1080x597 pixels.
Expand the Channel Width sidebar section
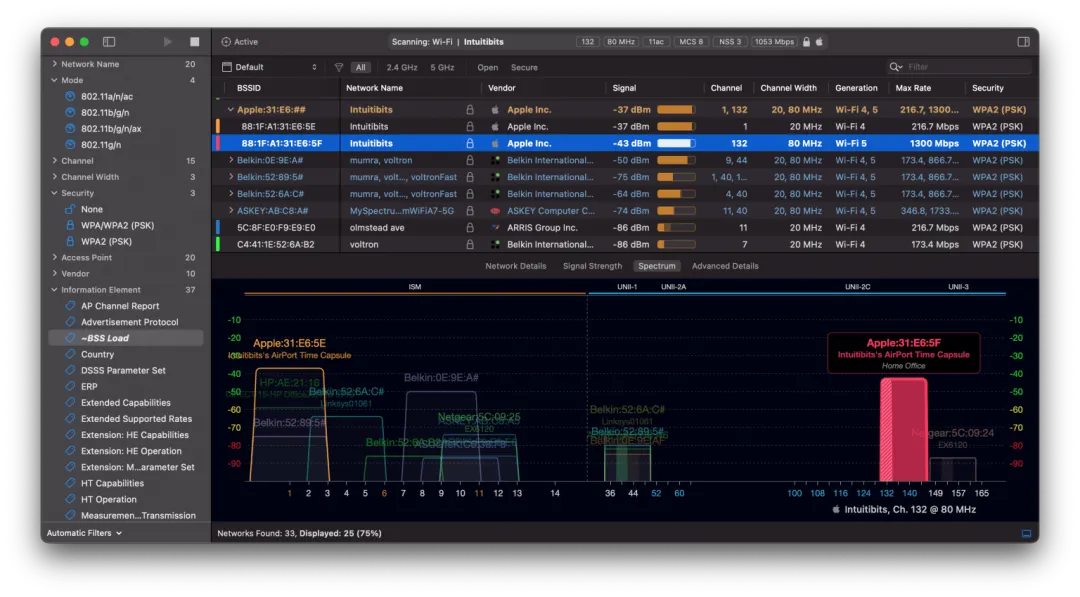point(54,177)
